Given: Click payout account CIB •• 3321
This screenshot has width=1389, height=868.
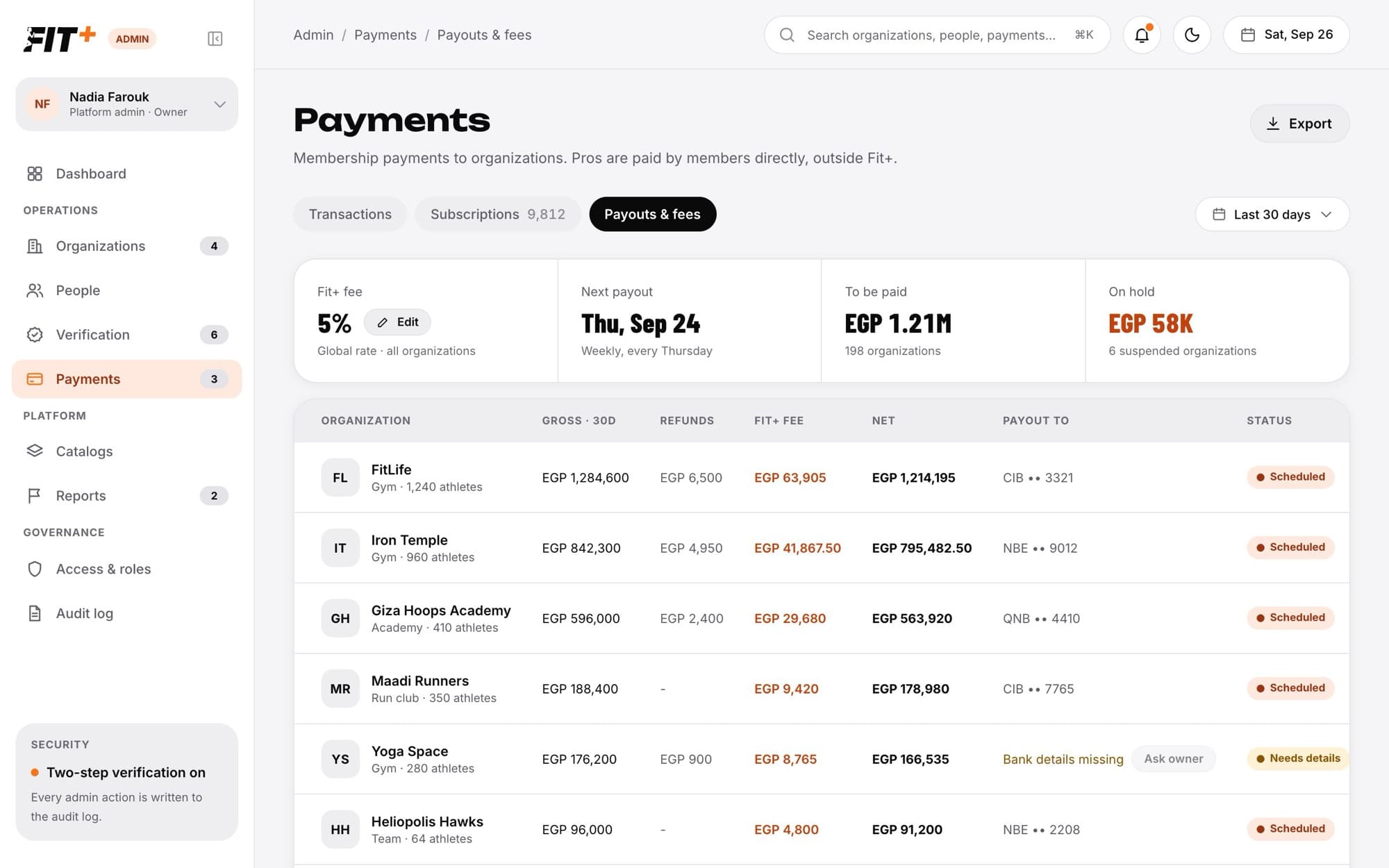Looking at the screenshot, I should 1038,478.
